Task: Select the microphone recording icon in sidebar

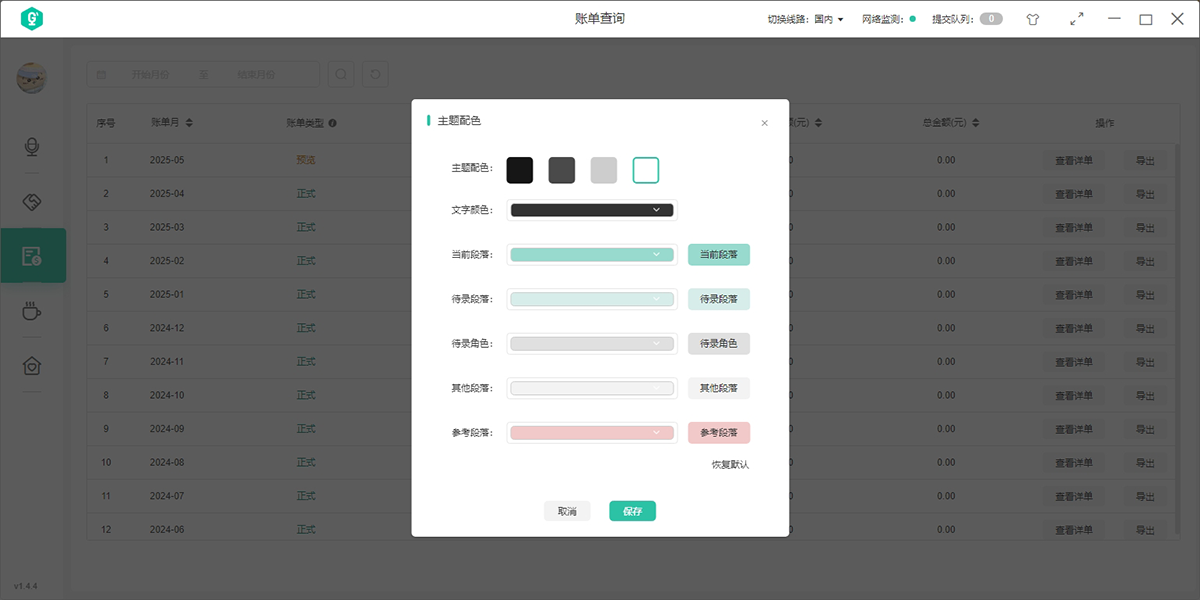Action: (x=32, y=147)
